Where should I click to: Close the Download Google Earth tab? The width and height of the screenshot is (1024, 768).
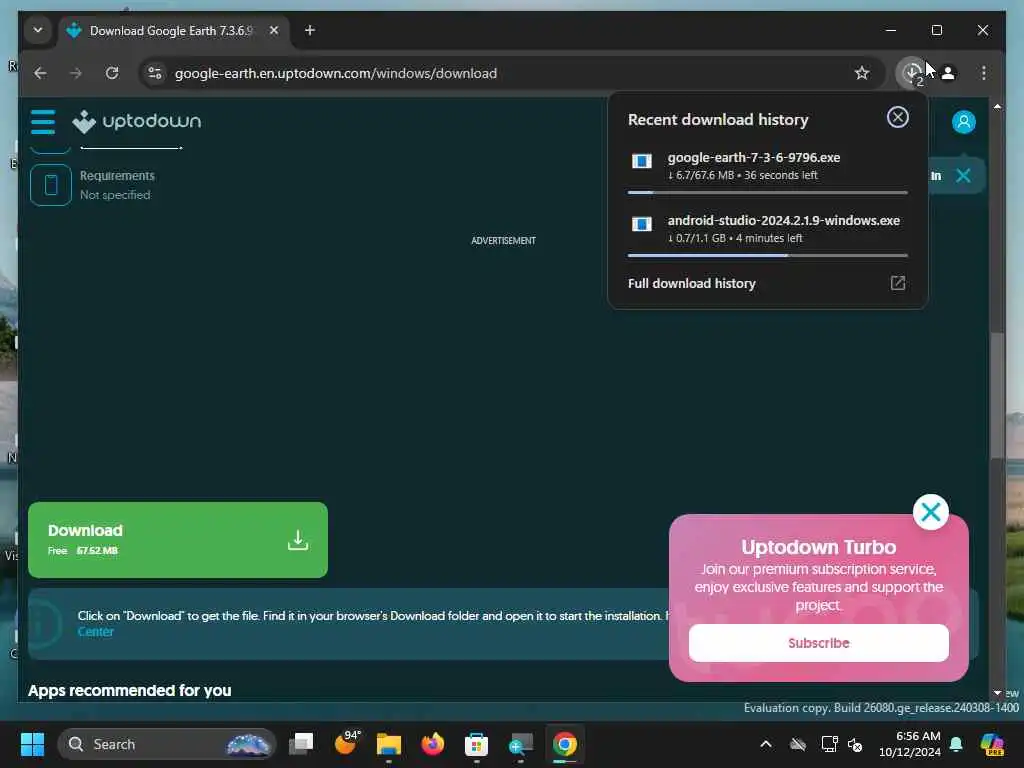point(274,31)
